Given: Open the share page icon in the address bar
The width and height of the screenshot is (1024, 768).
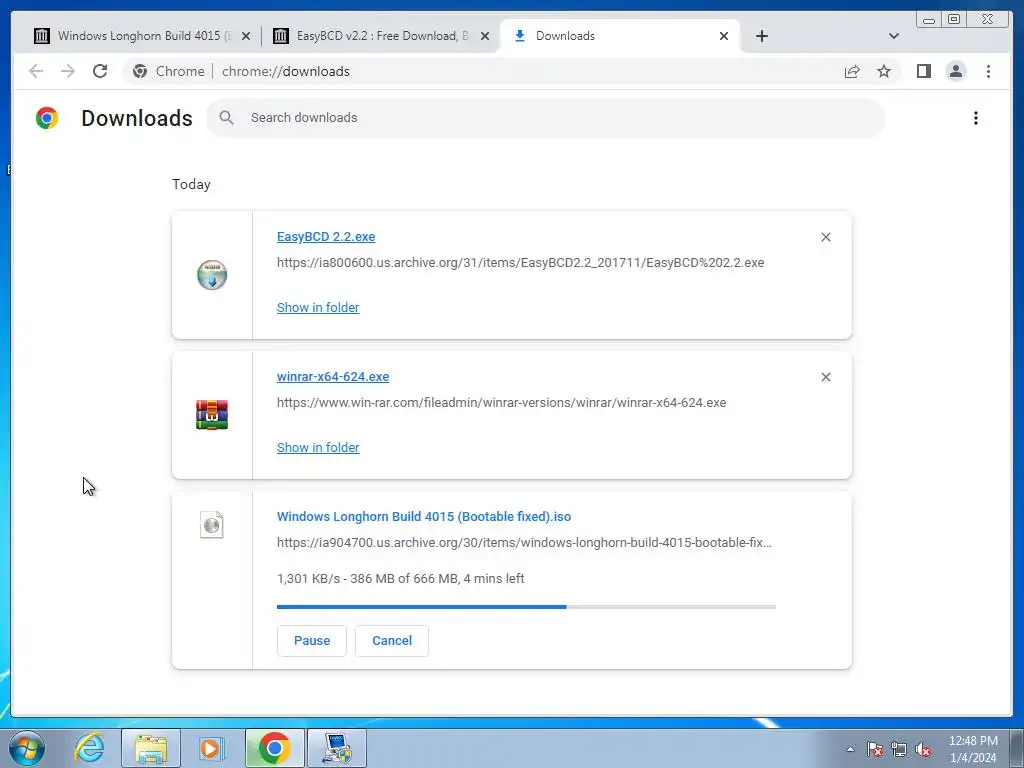Looking at the screenshot, I should (x=852, y=71).
